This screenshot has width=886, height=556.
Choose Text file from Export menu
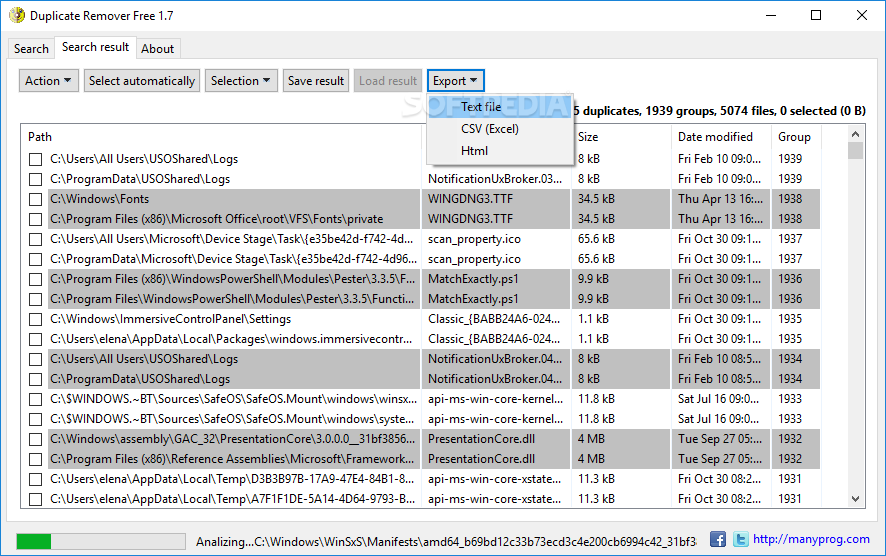click(x=500, y=107)
